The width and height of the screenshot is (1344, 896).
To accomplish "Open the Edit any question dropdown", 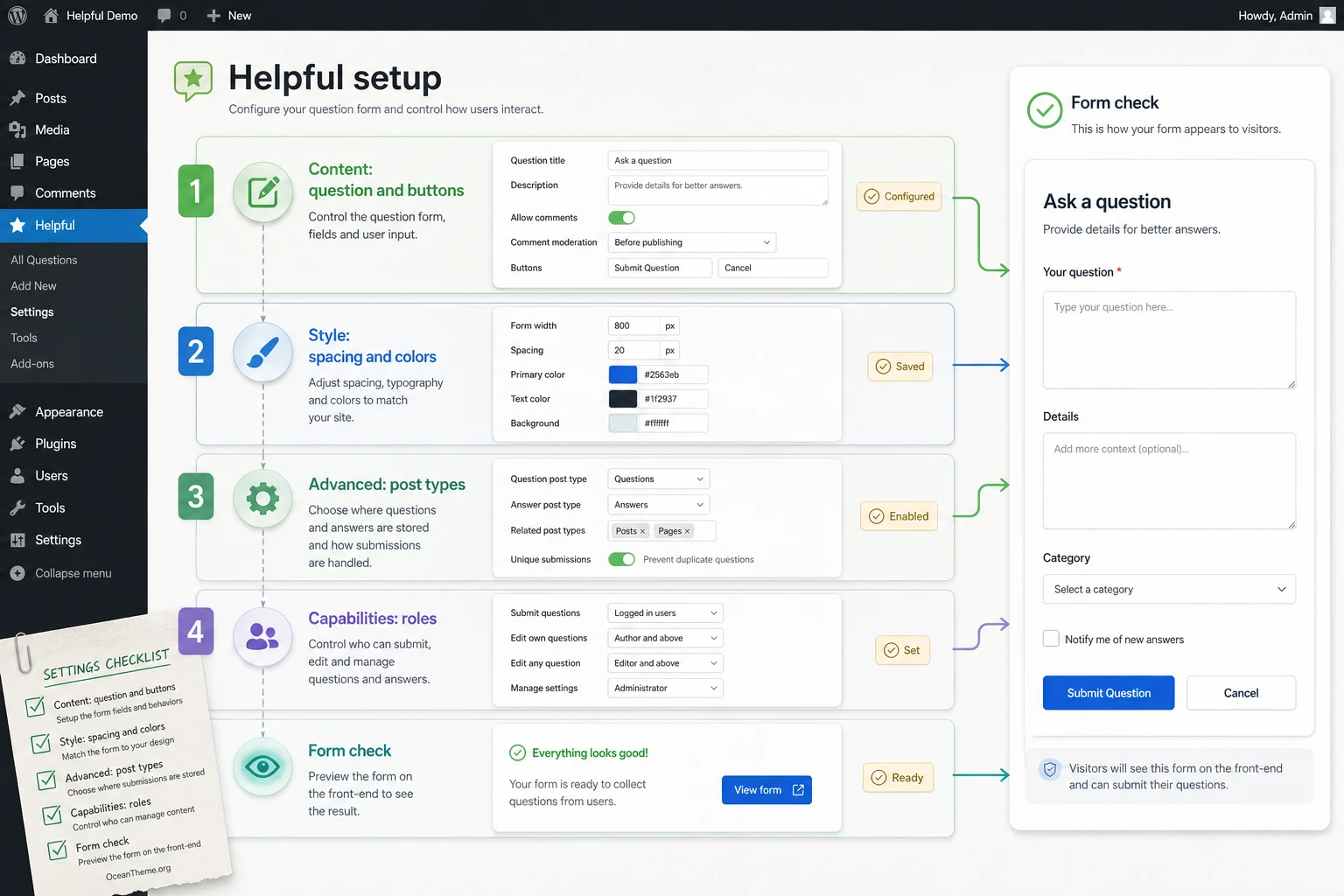I will click(x=666, y=663).
